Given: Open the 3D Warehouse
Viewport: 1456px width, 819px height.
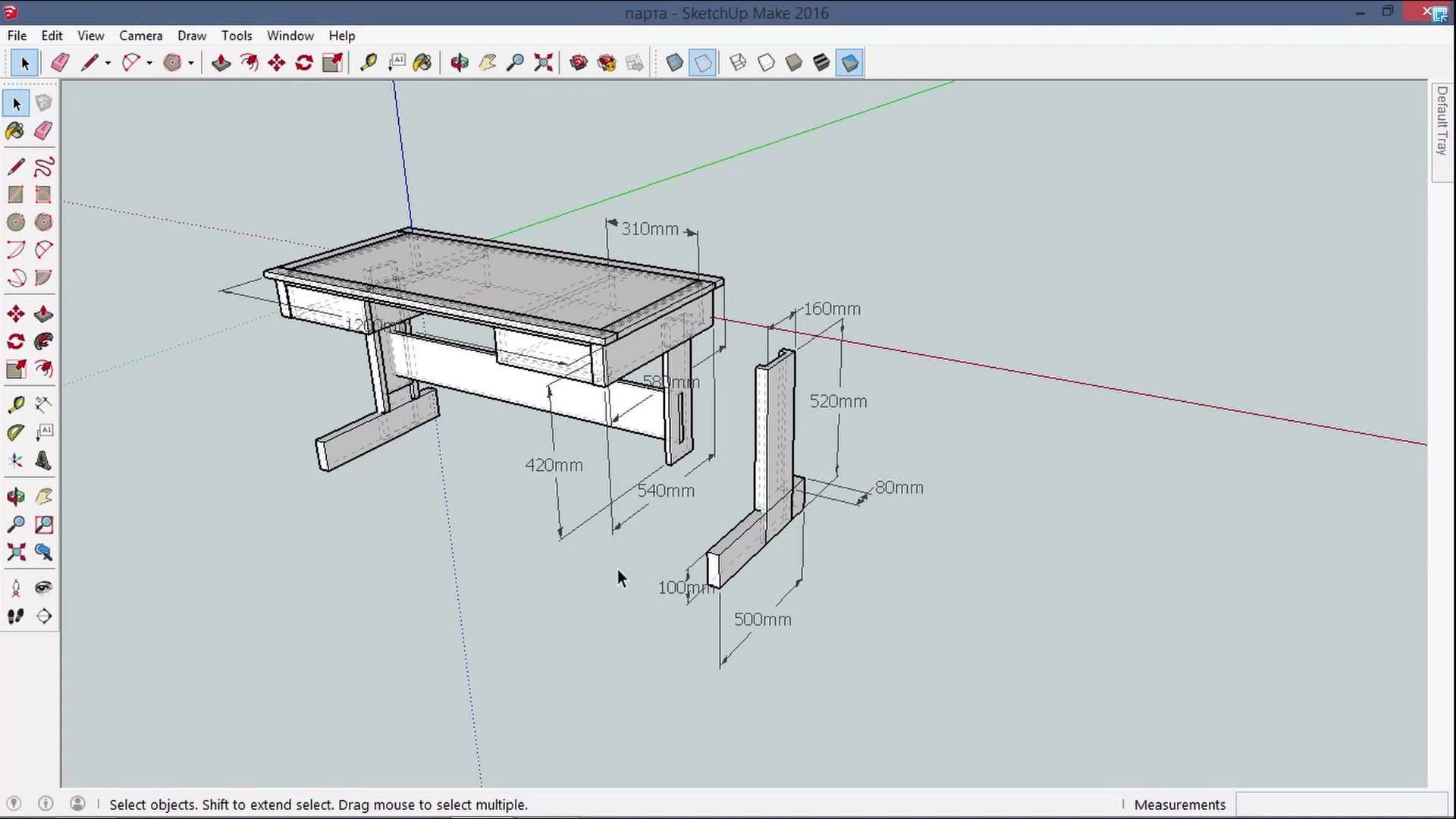Looking at the screenshot, I should 579,63.
